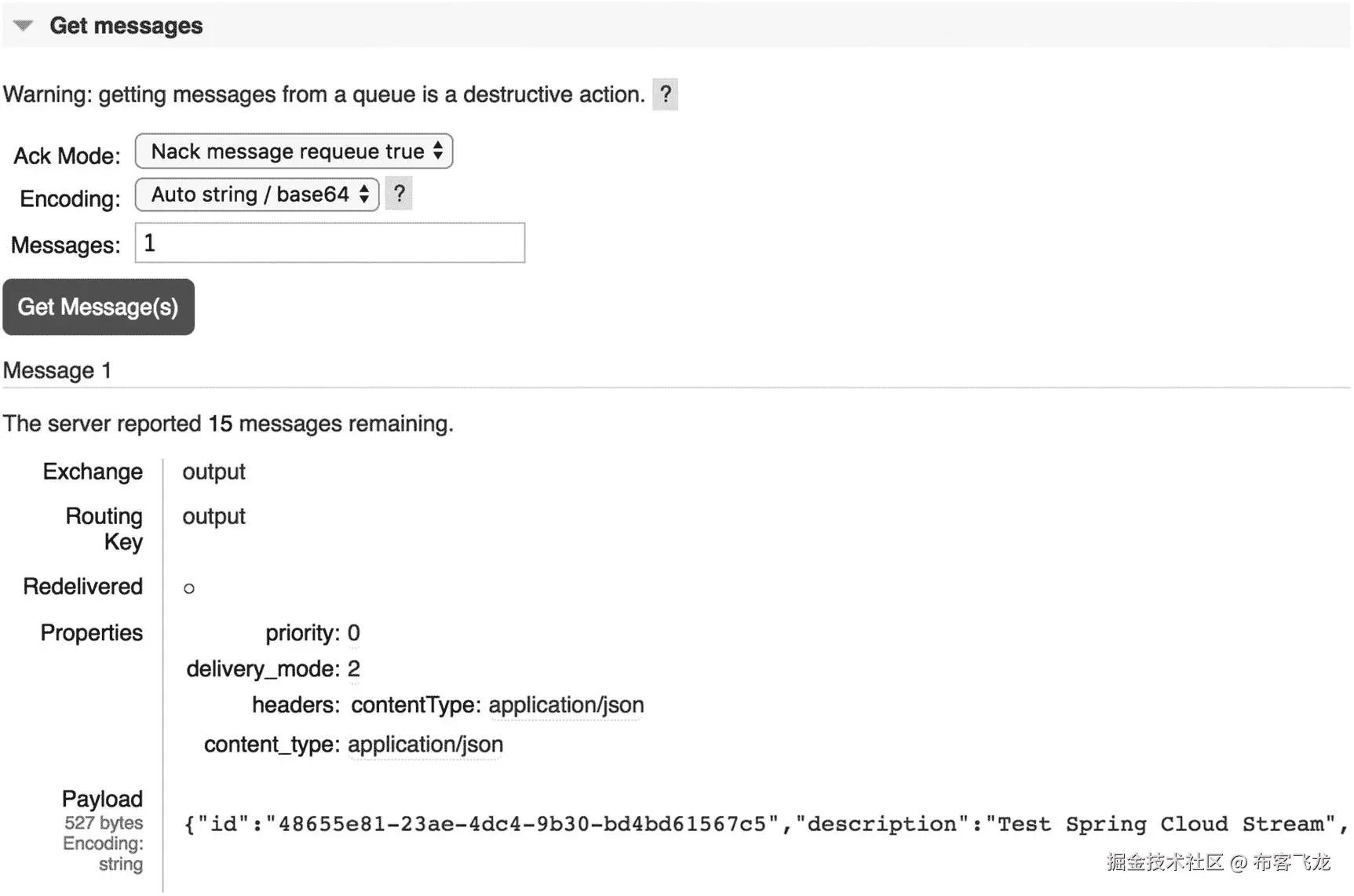Click the content_type application/json value
1354x896 pixels.
(x=425, y=745)
